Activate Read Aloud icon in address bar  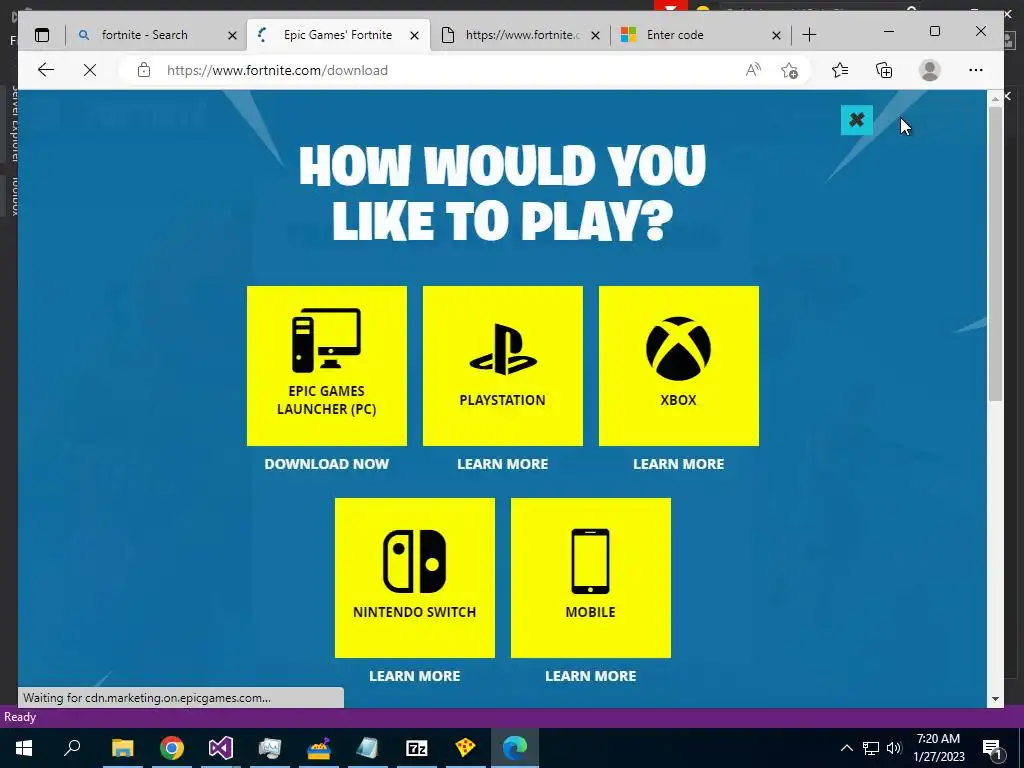click(753, 70)
